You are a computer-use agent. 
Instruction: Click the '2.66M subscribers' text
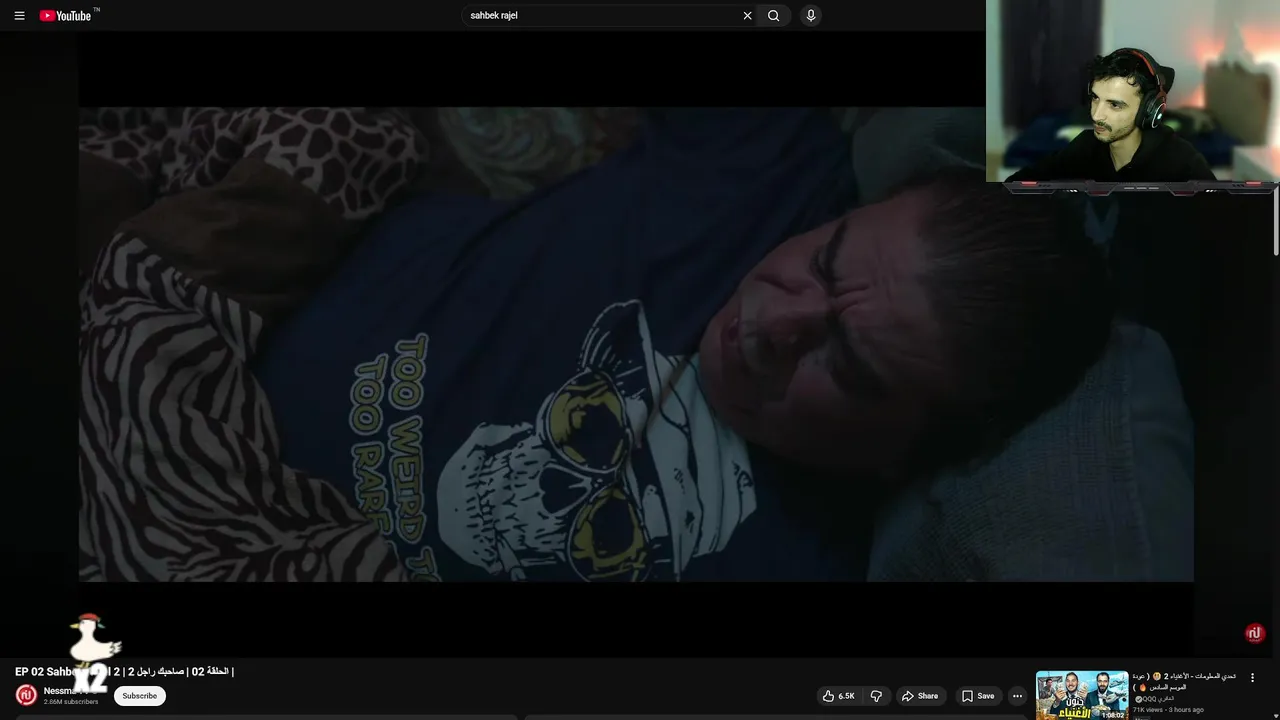pyautogui.click(x=71, y=702)
